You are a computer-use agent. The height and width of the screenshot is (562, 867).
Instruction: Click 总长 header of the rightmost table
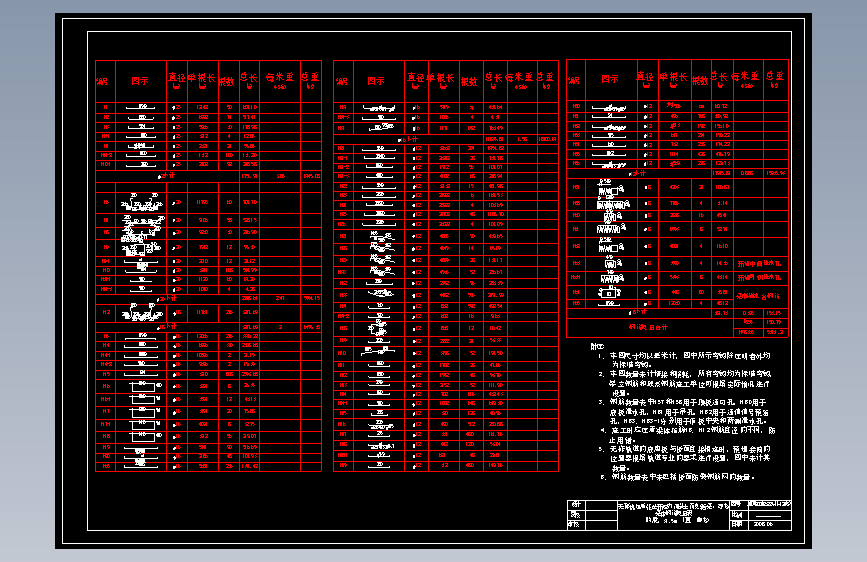tap(720, 80)
